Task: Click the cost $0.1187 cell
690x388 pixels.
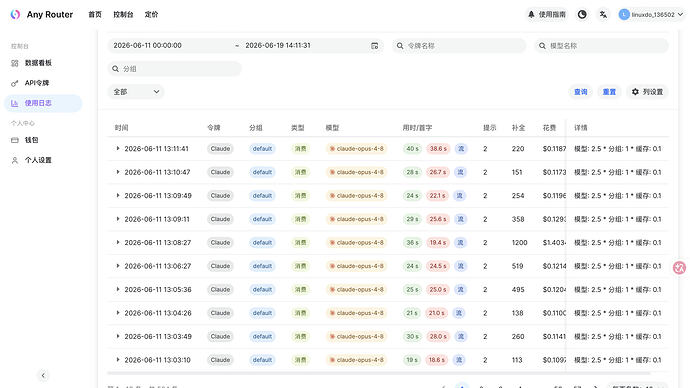Action: coord(554,149)
